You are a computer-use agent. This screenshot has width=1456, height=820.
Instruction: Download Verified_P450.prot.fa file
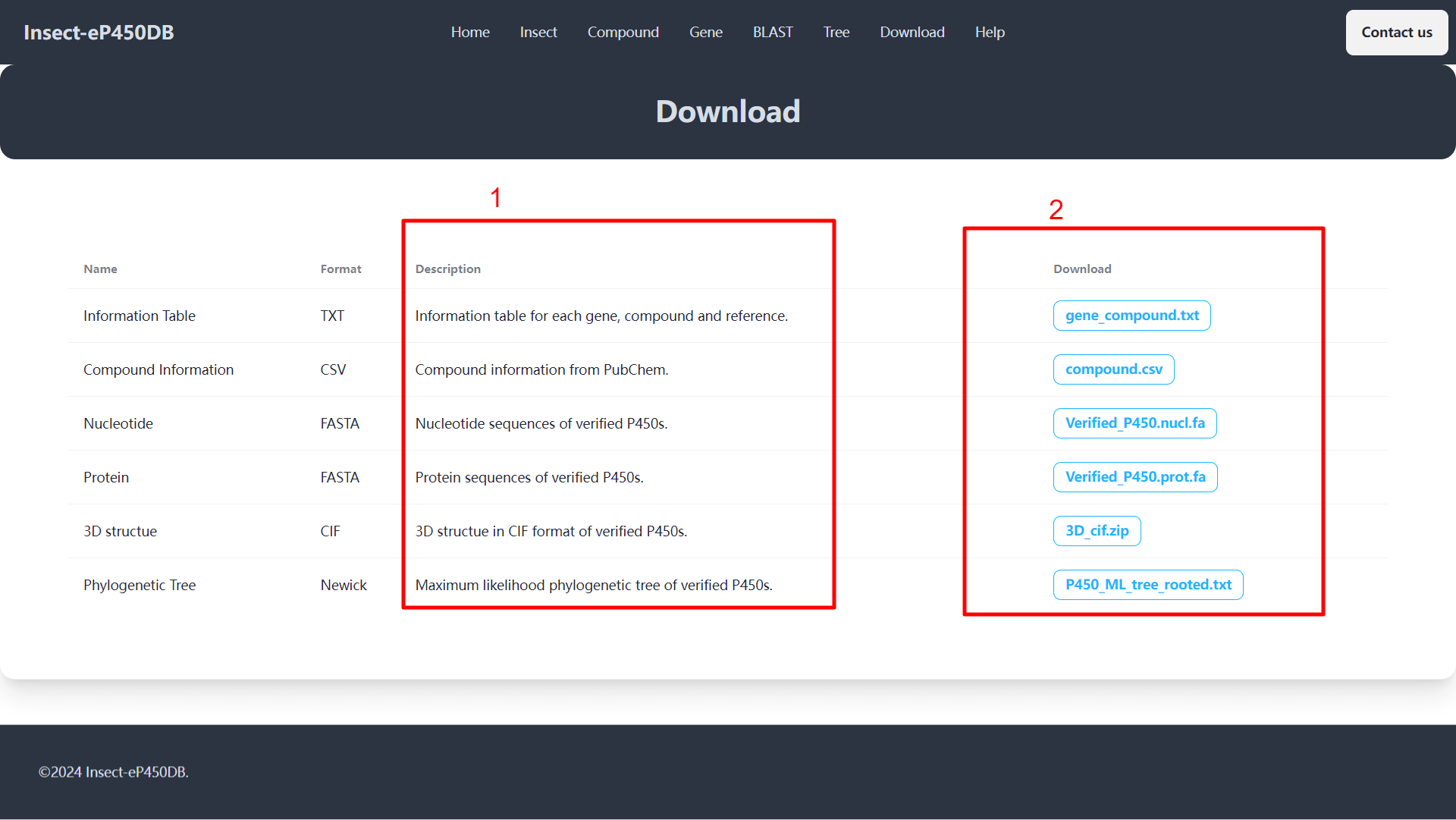click(1135, 477)
